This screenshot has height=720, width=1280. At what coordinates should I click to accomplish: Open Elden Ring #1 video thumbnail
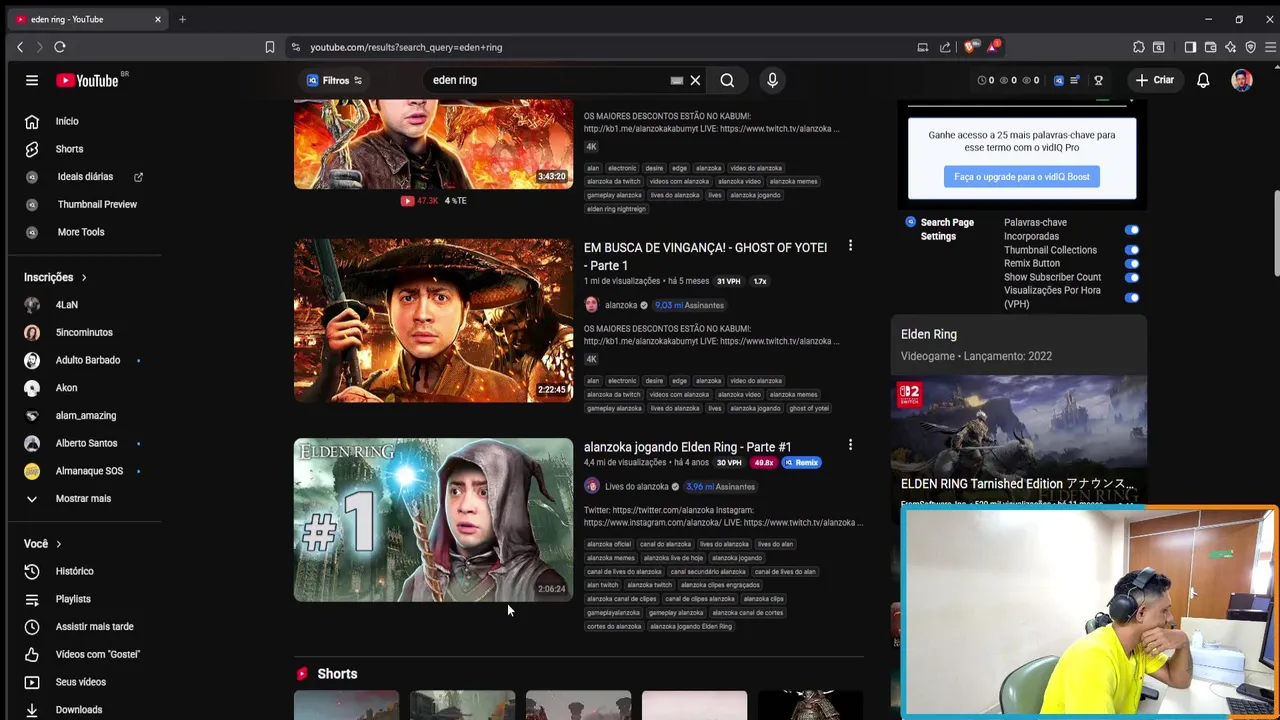[x=433, y=520]
